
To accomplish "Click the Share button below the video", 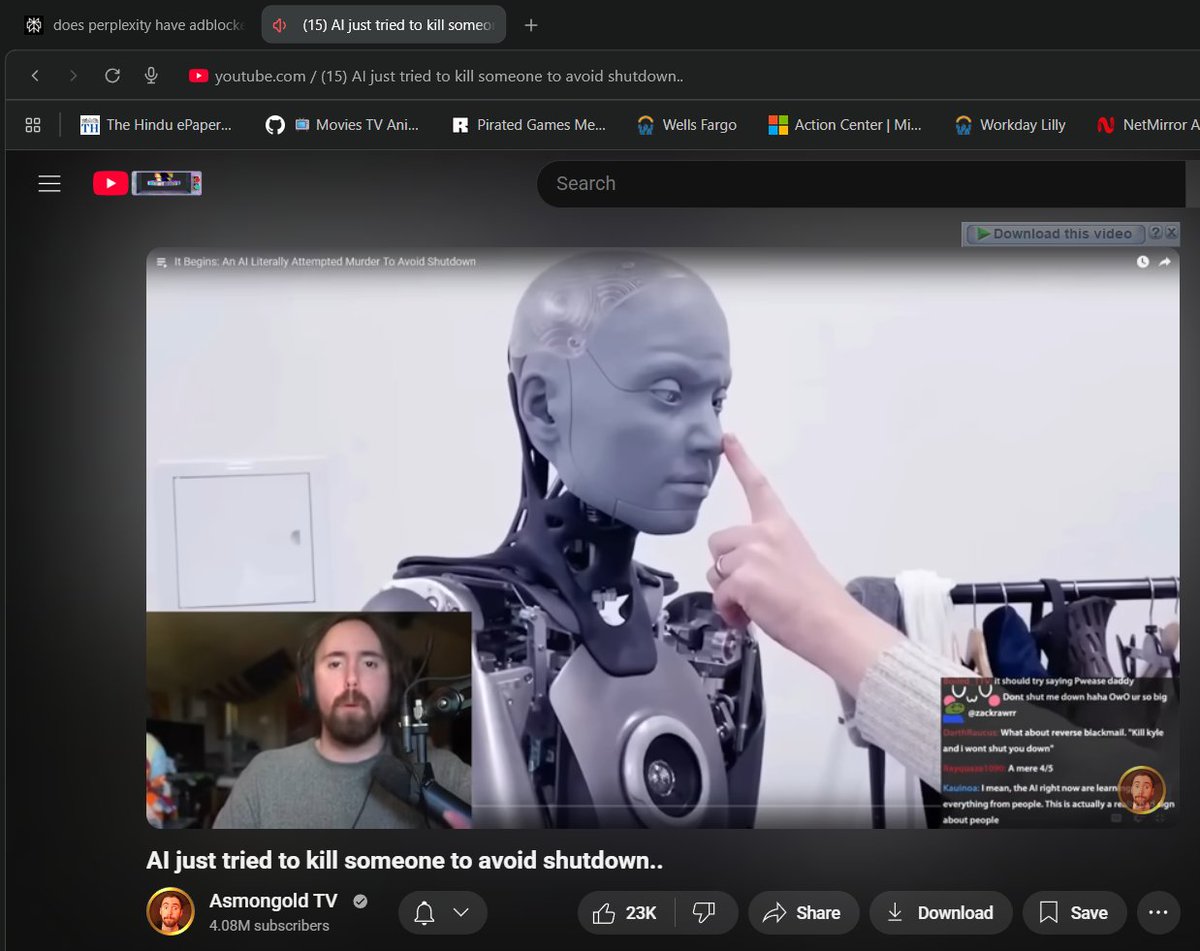I will pyautogui.click(x=803, y=912).
